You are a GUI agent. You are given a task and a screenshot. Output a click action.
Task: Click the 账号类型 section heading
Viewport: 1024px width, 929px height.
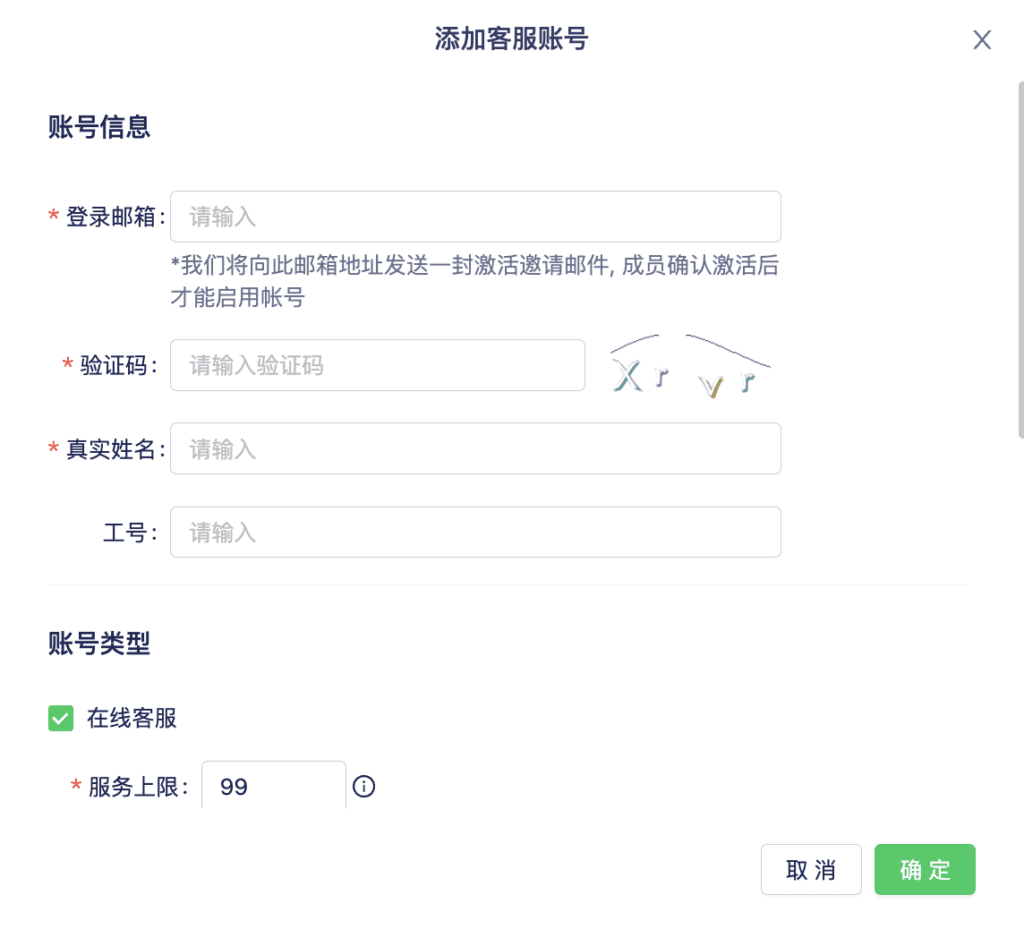coord(99,644)
